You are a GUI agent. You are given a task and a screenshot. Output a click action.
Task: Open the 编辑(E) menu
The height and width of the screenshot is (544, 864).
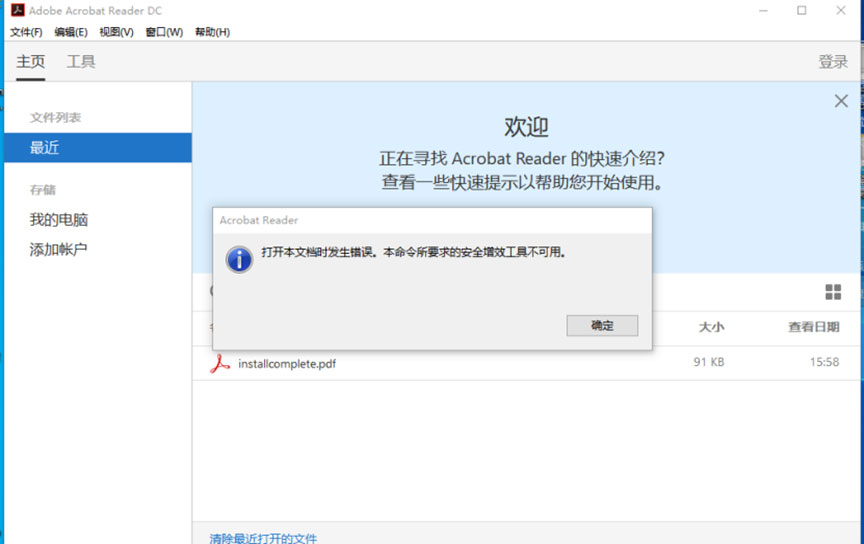(71, 32)
